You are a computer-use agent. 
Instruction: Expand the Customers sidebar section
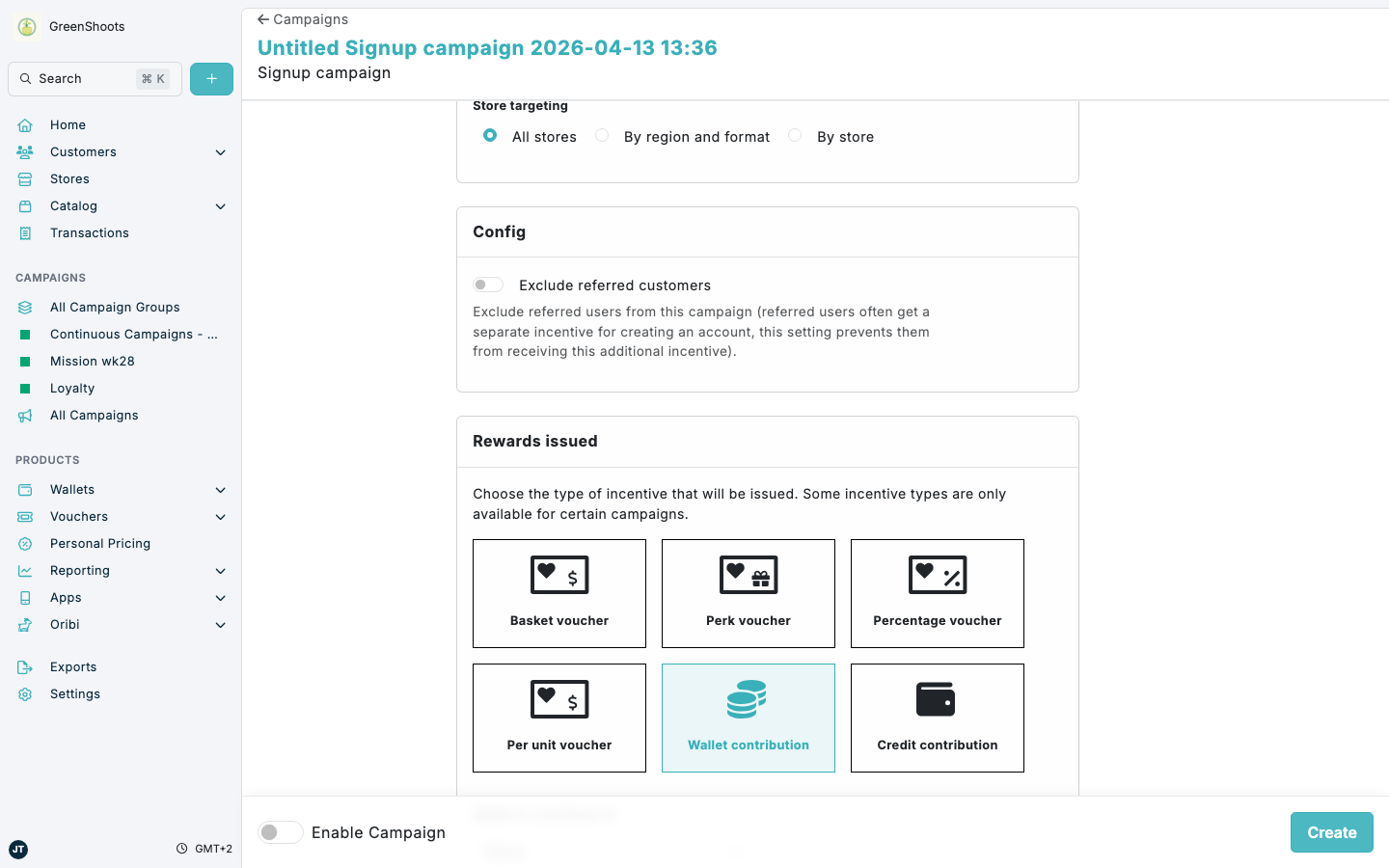[220, 151]
